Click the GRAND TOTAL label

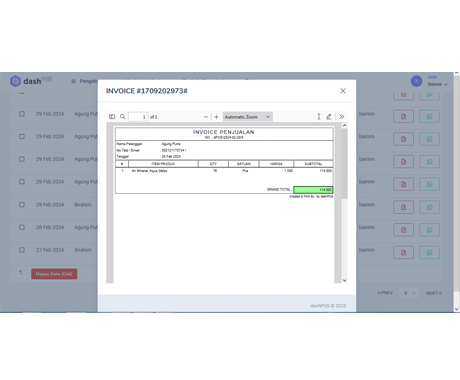279,189
